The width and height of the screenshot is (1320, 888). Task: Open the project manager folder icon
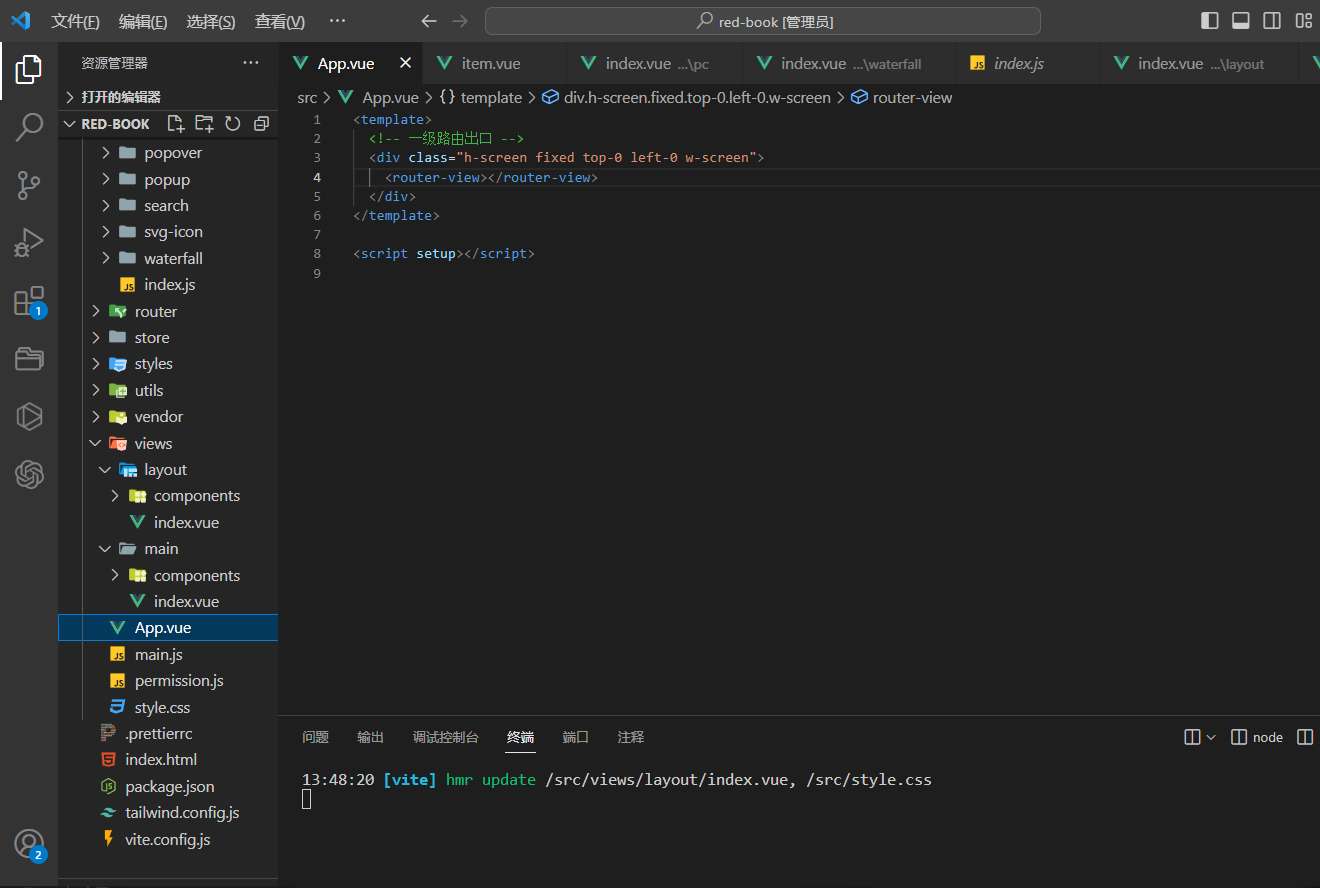29,359
